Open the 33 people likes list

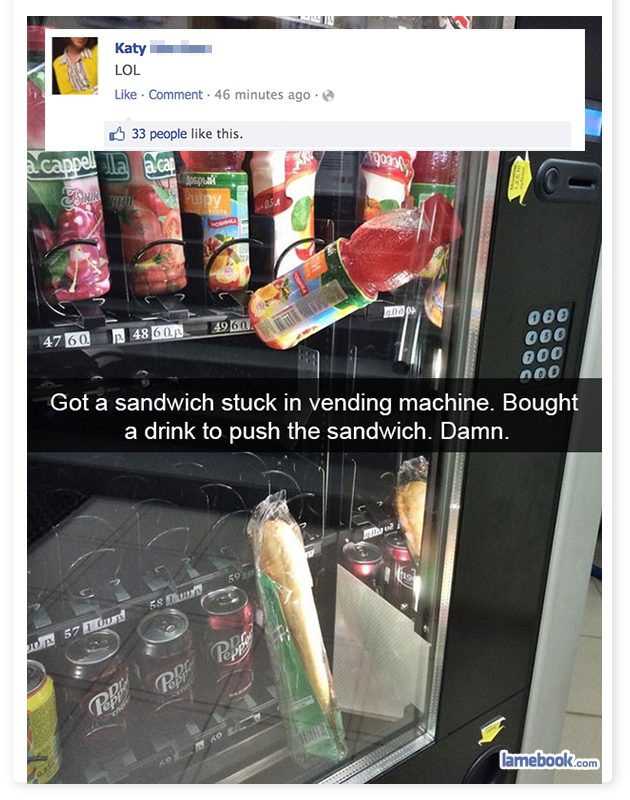pyautogui.click(x=159, y=134)
